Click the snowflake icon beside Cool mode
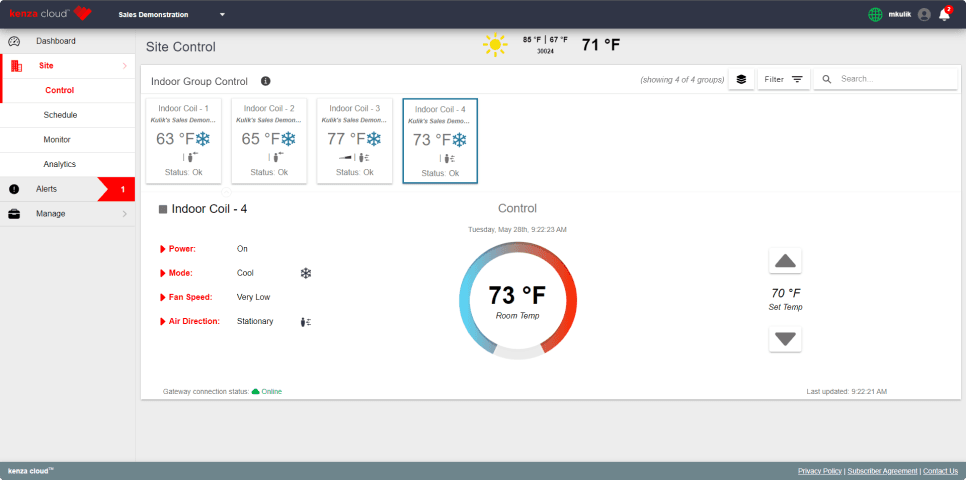Screen dimensions: 967x480 click(306, 273)
